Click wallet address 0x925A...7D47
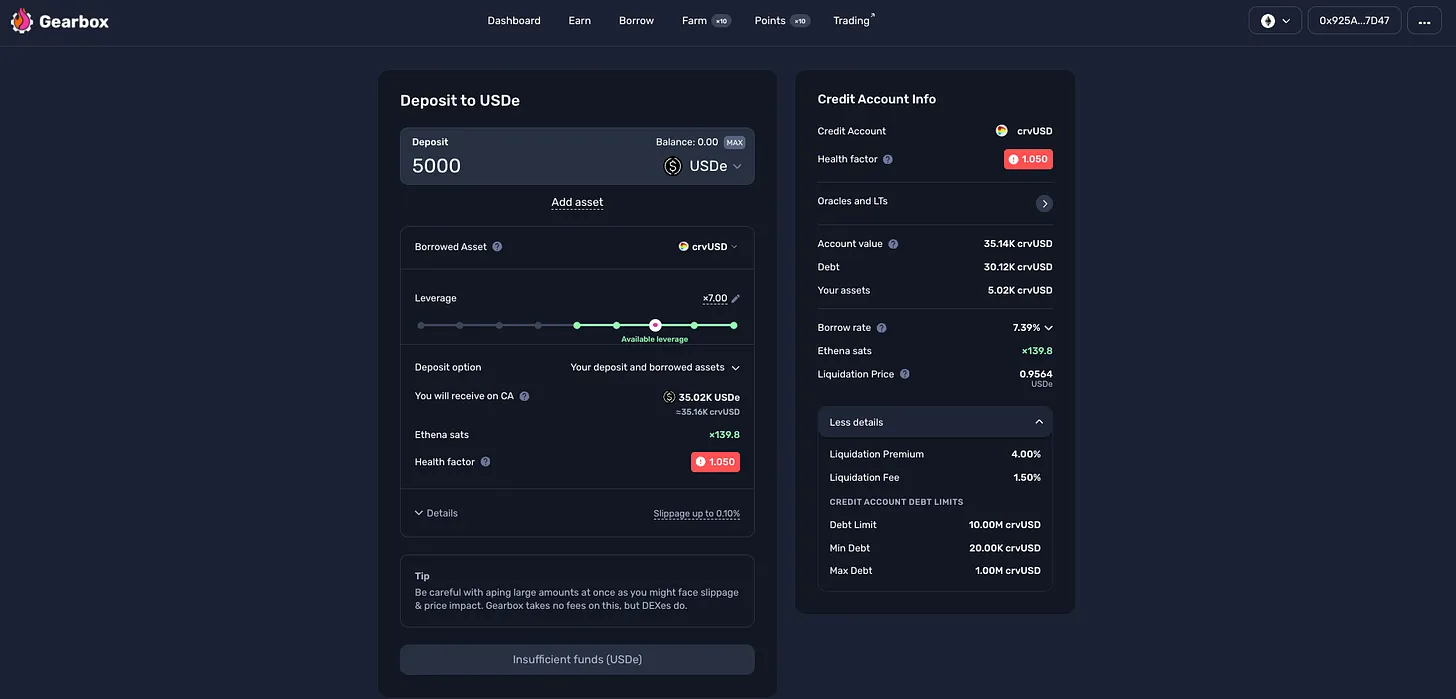 coord(1354,21)
